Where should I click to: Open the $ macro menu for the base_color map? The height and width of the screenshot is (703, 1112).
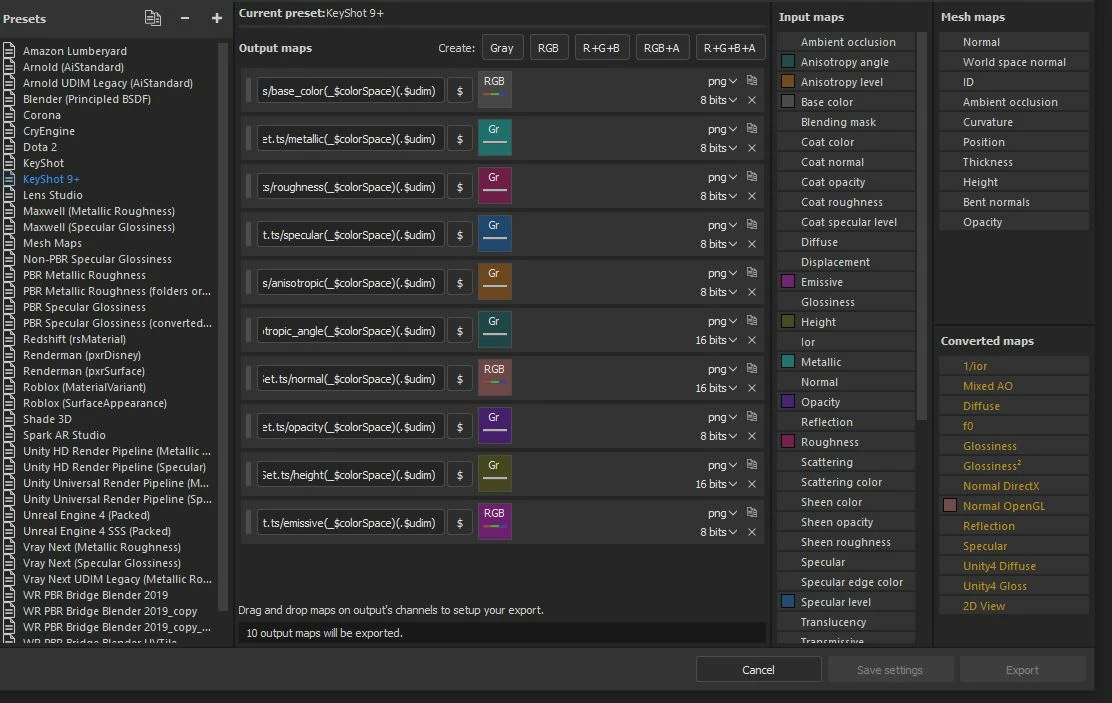pyautogui.click(x=460, y=91)
